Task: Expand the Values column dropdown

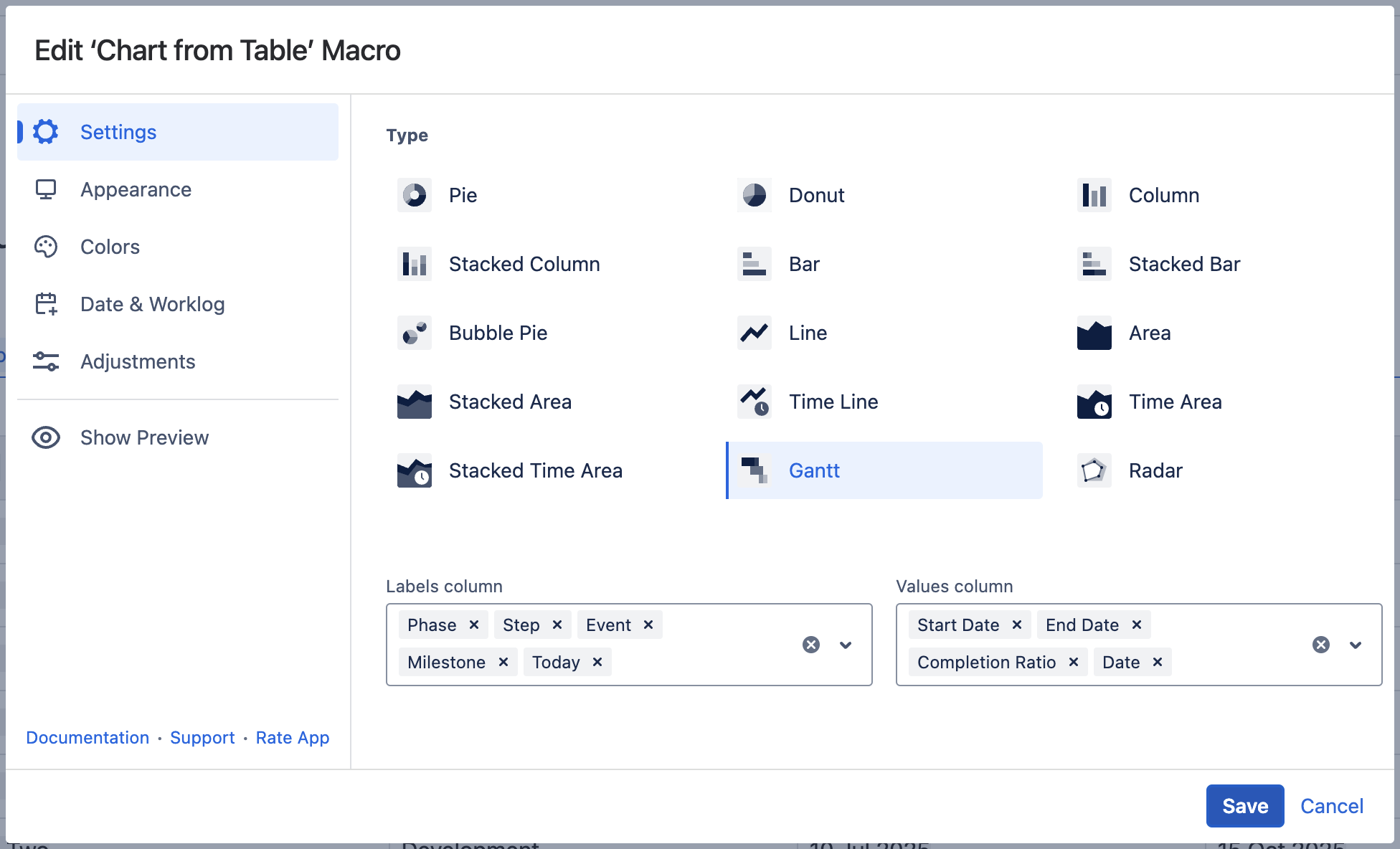Action: [1356, 645]
